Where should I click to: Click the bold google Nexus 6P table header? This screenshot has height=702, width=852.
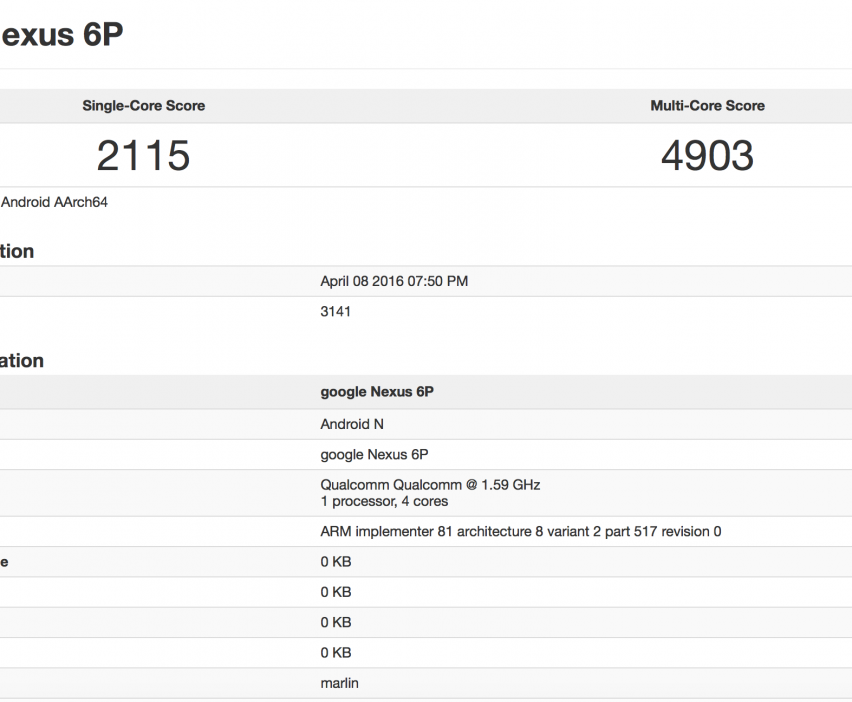tap(376, 392)
